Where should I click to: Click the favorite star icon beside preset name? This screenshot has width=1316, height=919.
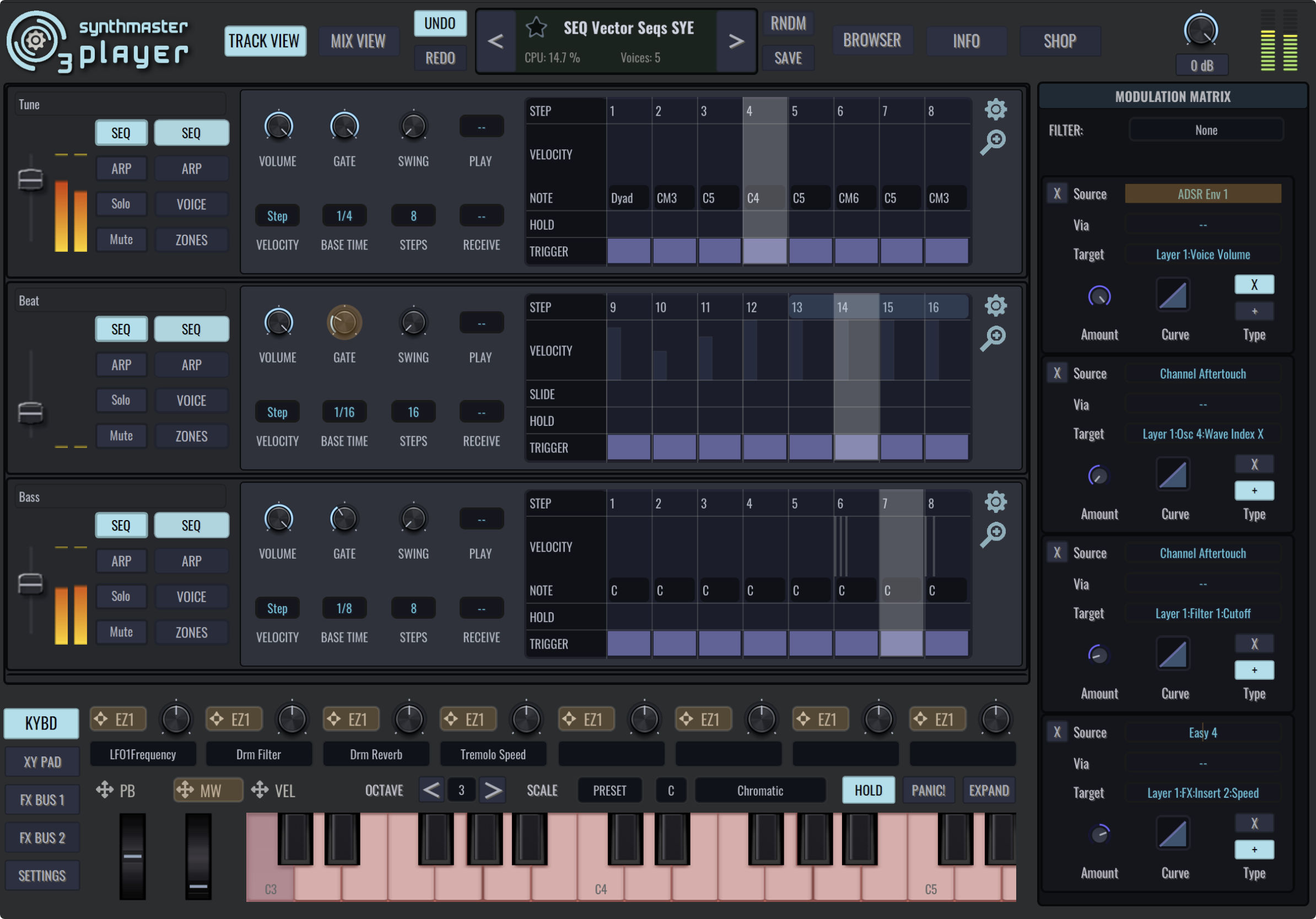point(537,28)
